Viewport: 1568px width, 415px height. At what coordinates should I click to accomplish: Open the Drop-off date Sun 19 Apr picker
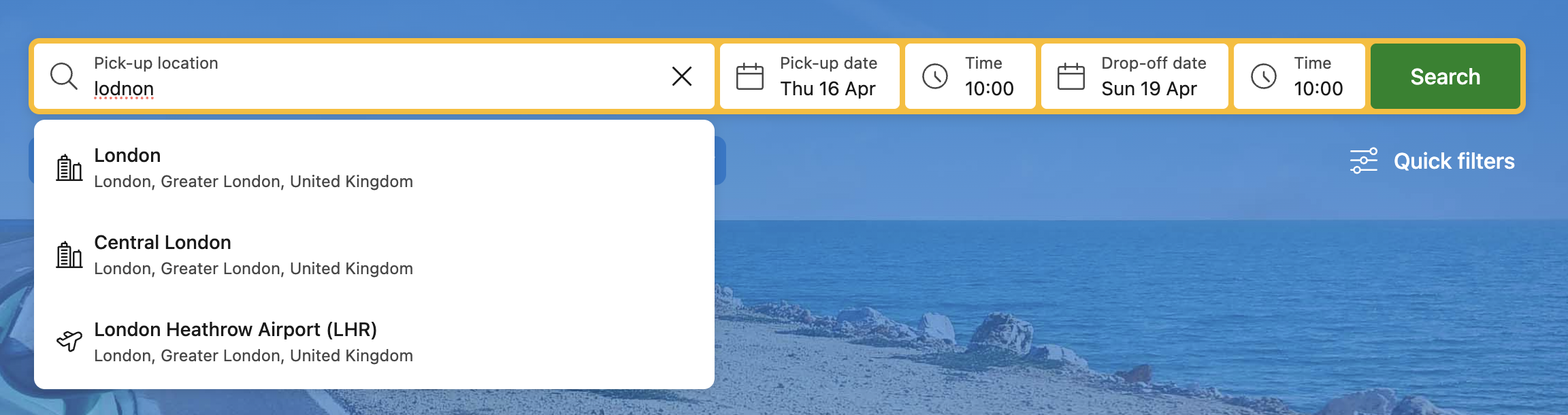click(1153, 76)
